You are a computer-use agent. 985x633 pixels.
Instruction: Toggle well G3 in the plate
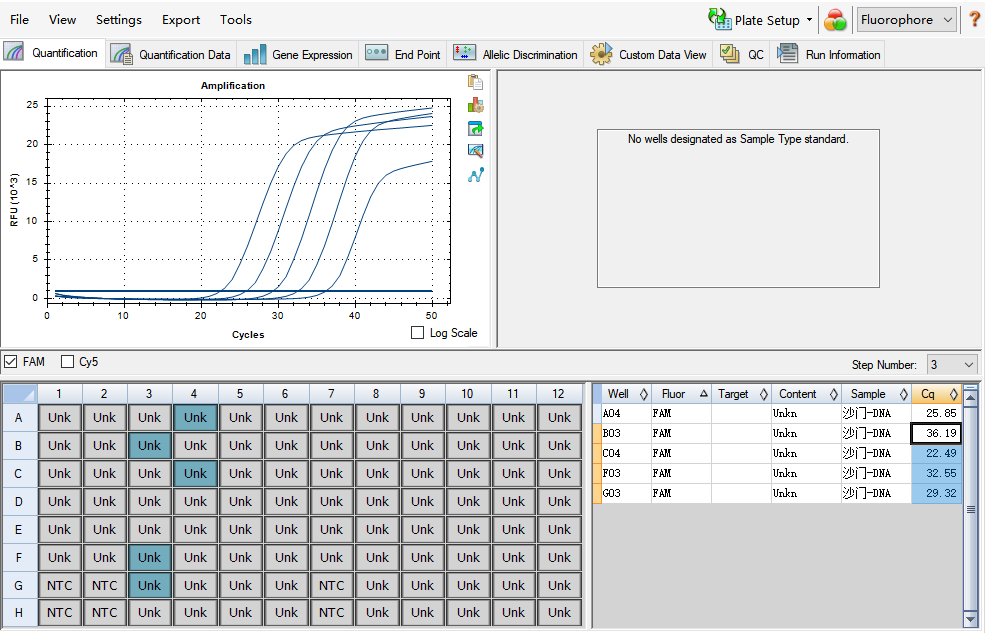click(x=150, y=585)
